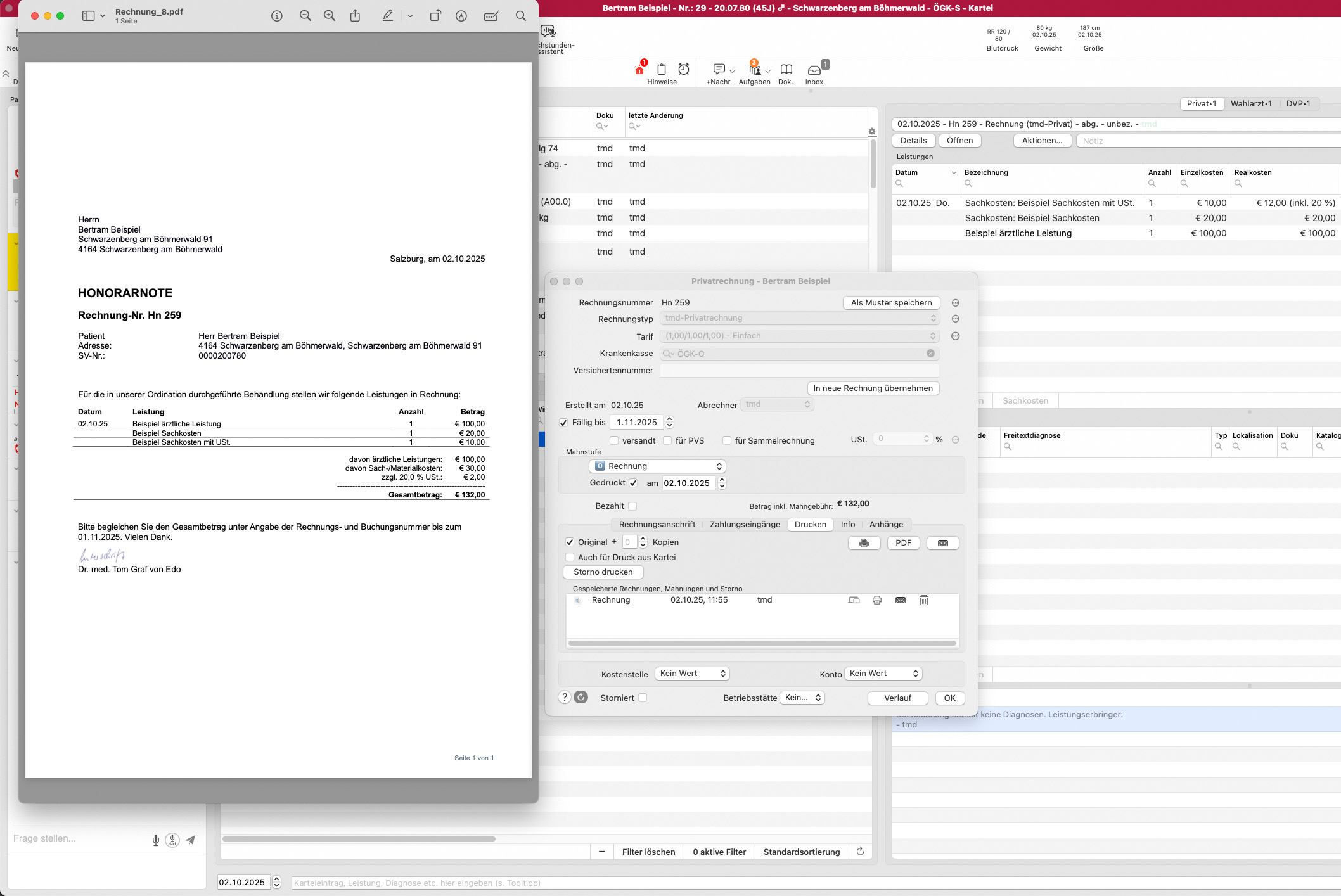The image size is (1341, 896).
Task: Click the printer icon in Drucken tab
Action: (x=864, y=543)
